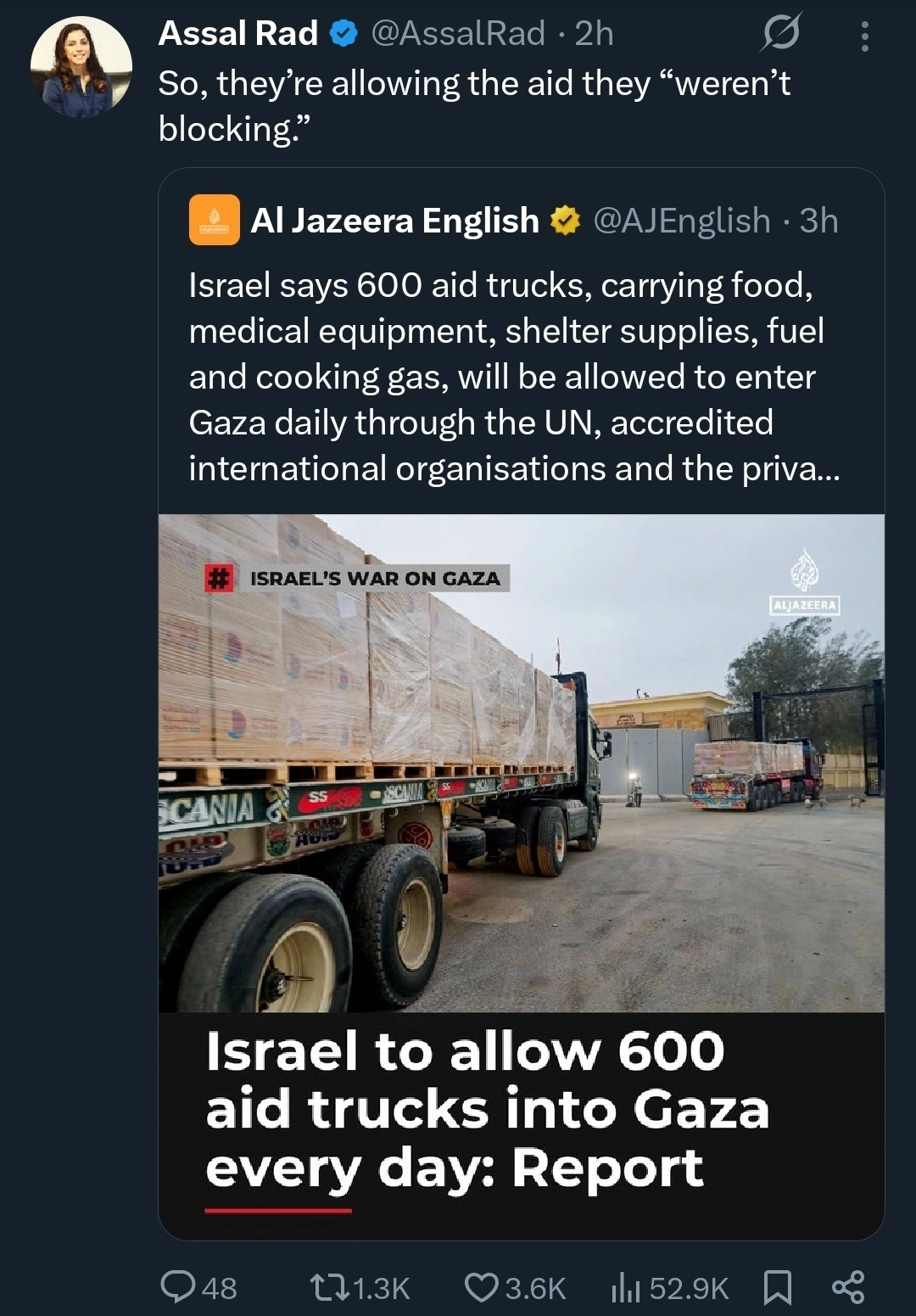This screenshot has width=916, height=1316.
Task: Repost this tweet via retweet icon
Action: tap(330, 1287)
